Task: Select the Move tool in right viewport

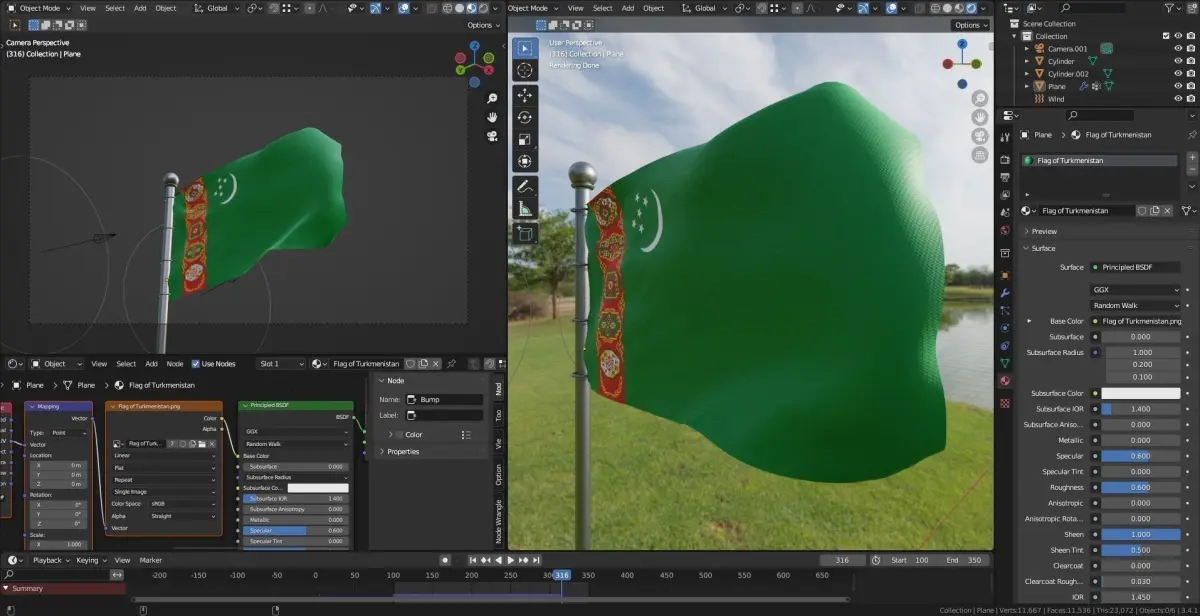Action: pos(525,96)
